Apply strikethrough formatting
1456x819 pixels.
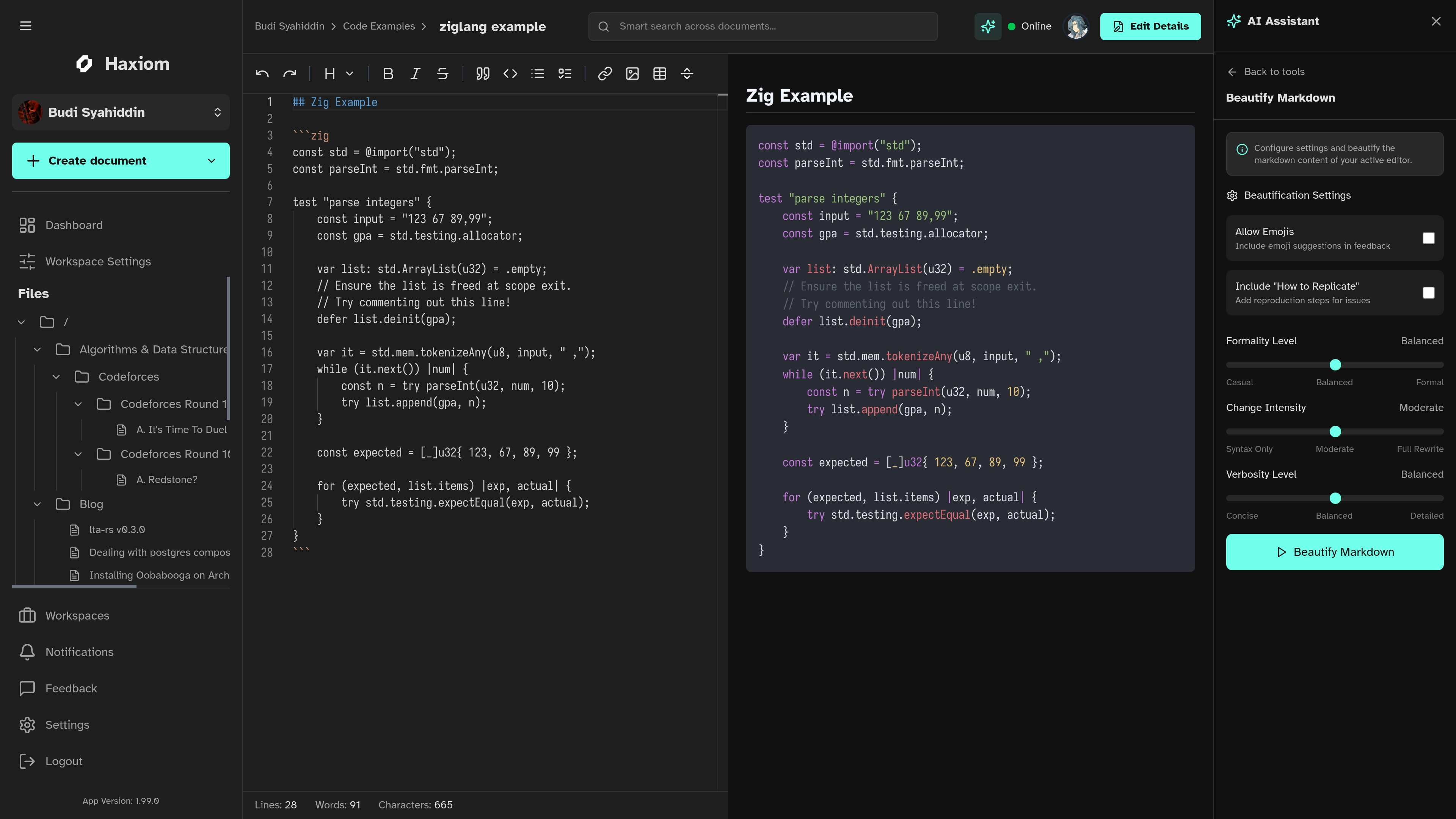tap(442, 74)
